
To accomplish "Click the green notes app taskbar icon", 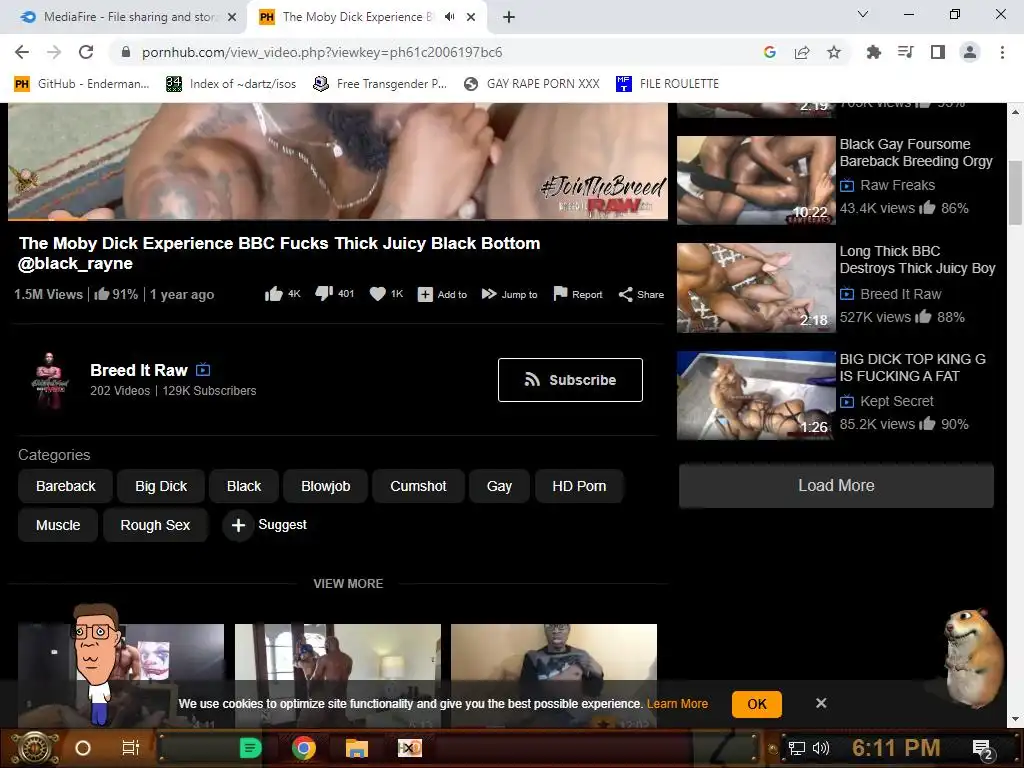I will [x=251, y=748].
